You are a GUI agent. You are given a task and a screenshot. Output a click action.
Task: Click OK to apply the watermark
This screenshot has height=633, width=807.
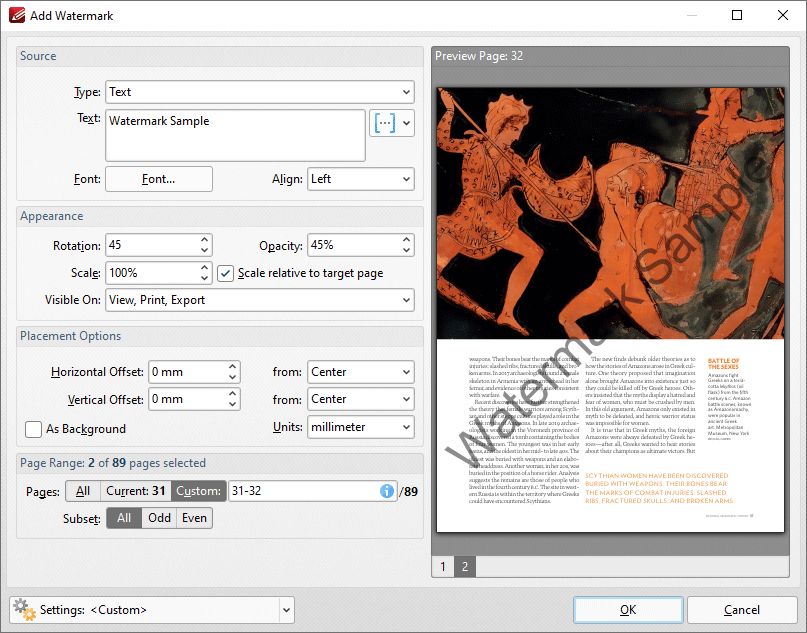[628, 609]
